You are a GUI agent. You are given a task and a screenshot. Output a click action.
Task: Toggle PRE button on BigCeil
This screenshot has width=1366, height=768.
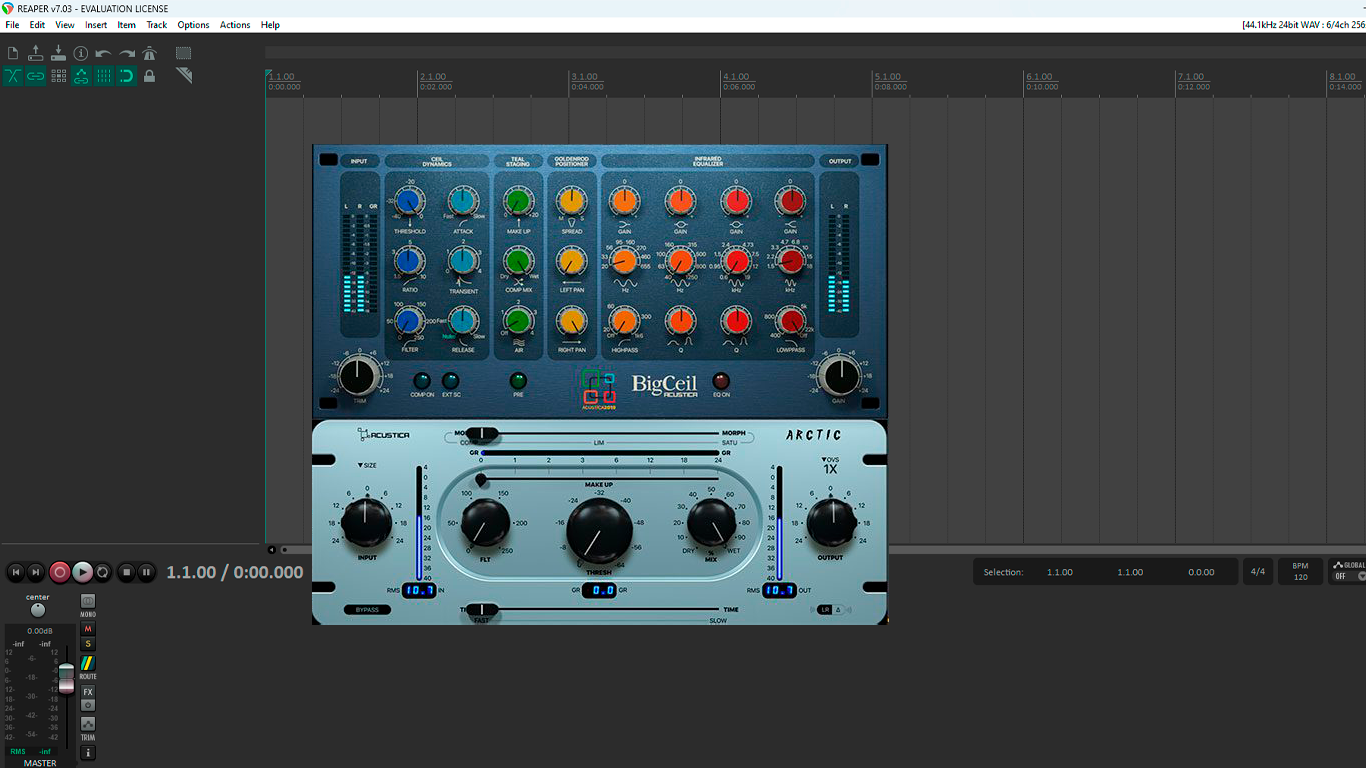(518, 381)
